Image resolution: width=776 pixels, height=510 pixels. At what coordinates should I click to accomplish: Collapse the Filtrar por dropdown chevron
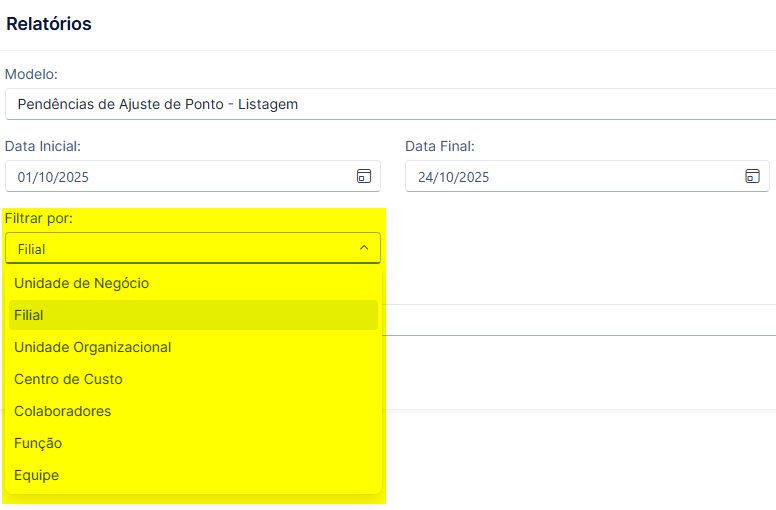click(364, 247)
